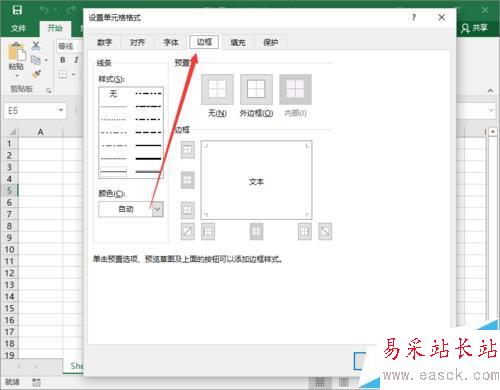Image resolution: width=500 pixels, height=390 pixels.
Task: Select the None line style
Action: coord(113,94)
